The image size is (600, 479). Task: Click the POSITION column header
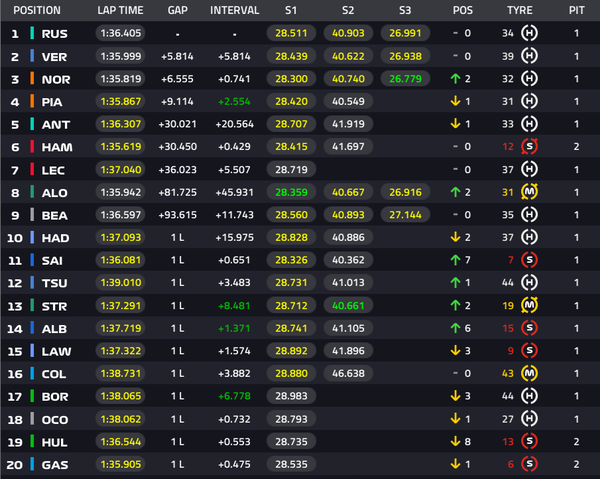[37, 10]
